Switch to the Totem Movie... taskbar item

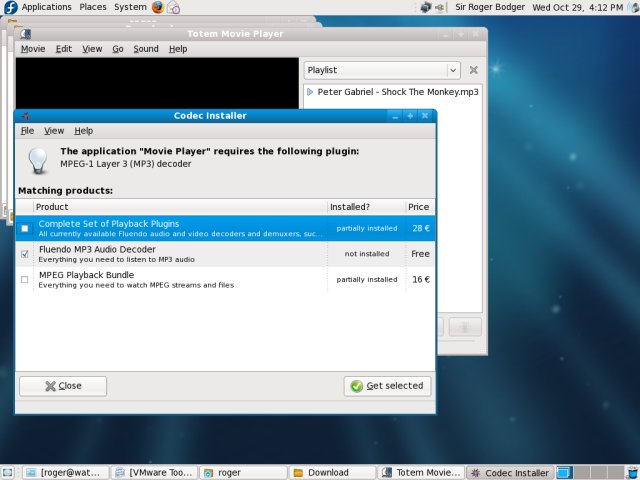click(x=421, y=473)
